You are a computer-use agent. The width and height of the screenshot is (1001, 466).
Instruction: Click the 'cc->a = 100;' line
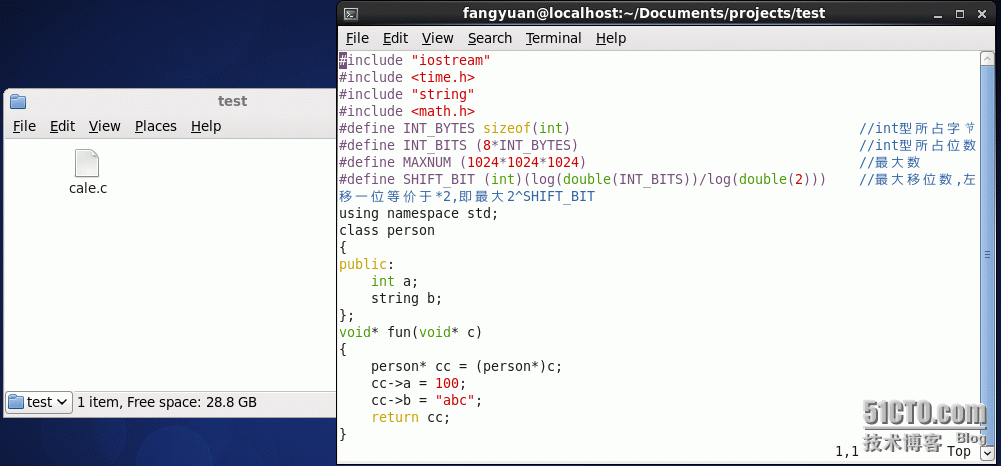pos(419,384)
